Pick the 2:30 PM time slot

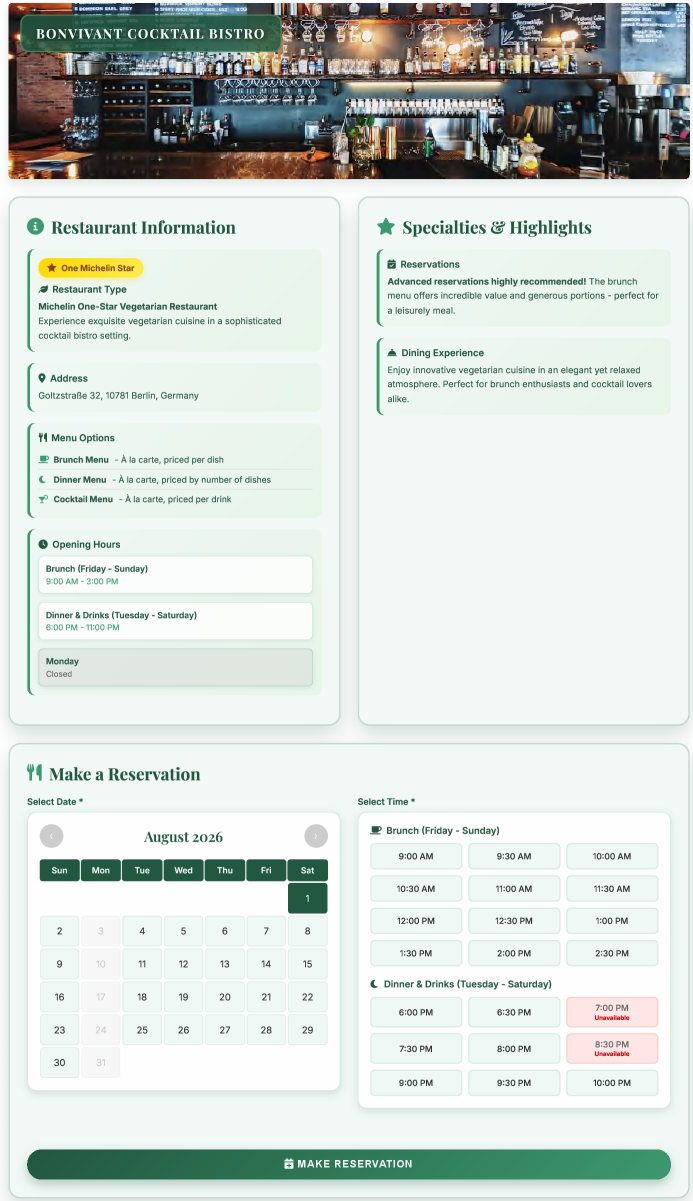(612, 953)
